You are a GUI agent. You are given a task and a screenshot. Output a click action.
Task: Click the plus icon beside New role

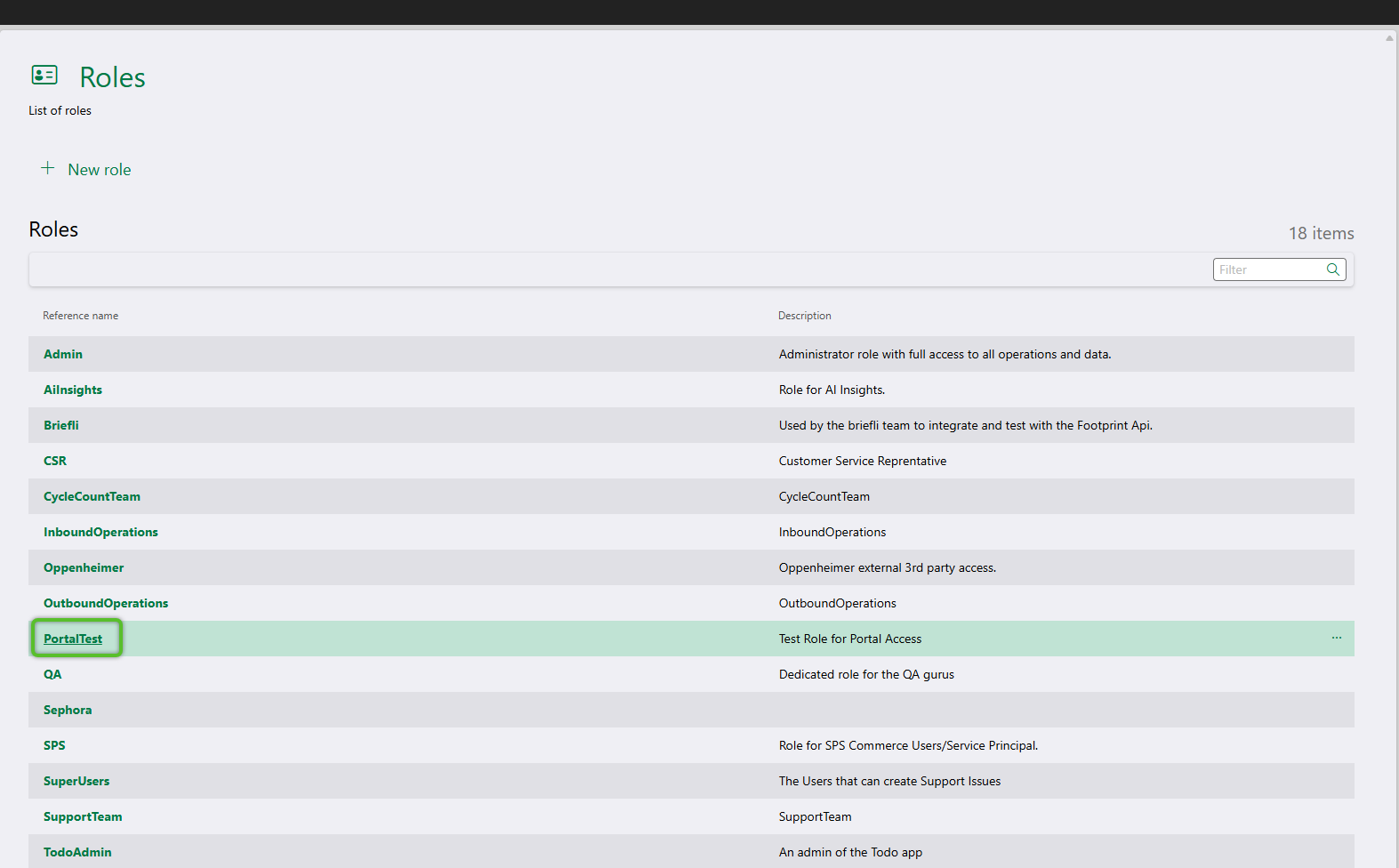click(x=48, y=168)
